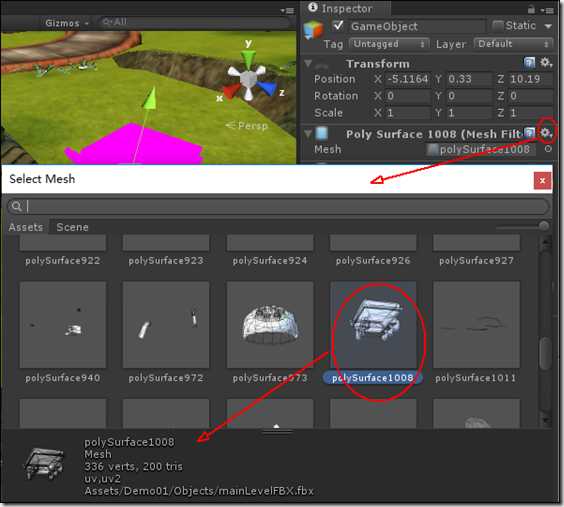This screenshot has height=507, width=564.
Task: Select the polySurface973 mesh thumbnail
Action: 270,325
